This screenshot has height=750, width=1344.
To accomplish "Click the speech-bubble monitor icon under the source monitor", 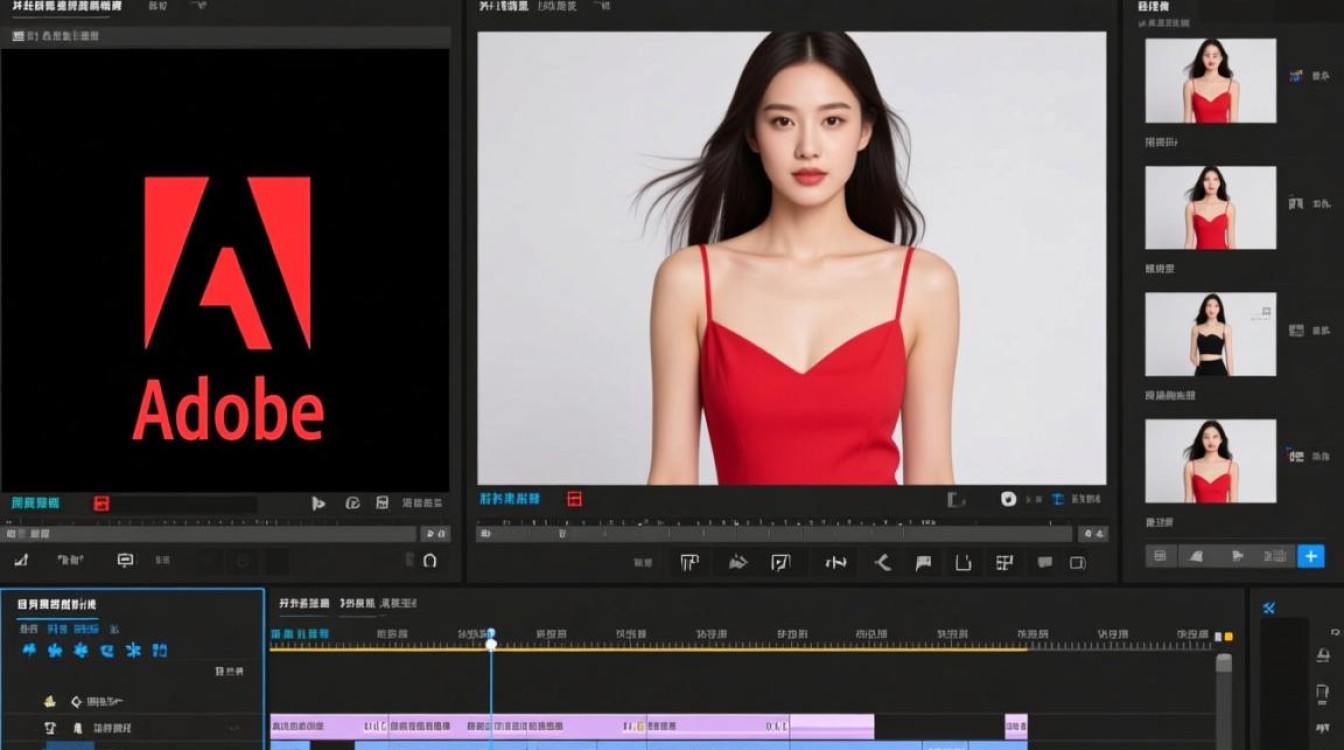I will click(x=125, y=561).
